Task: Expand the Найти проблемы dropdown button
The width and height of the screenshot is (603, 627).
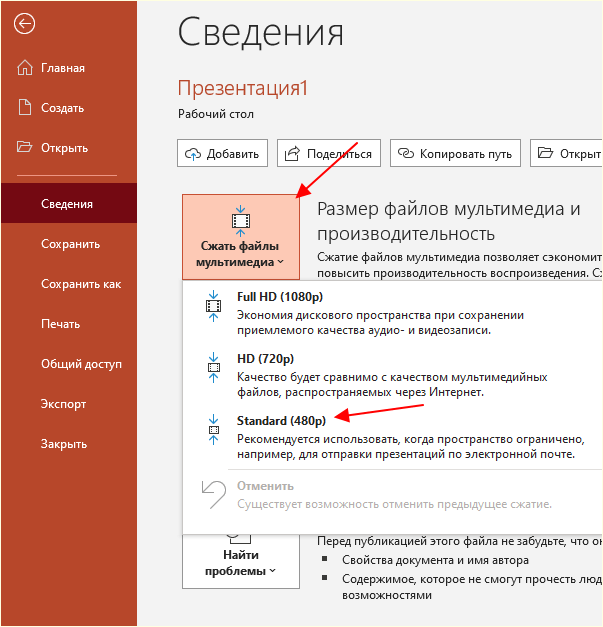Action: 241,561
